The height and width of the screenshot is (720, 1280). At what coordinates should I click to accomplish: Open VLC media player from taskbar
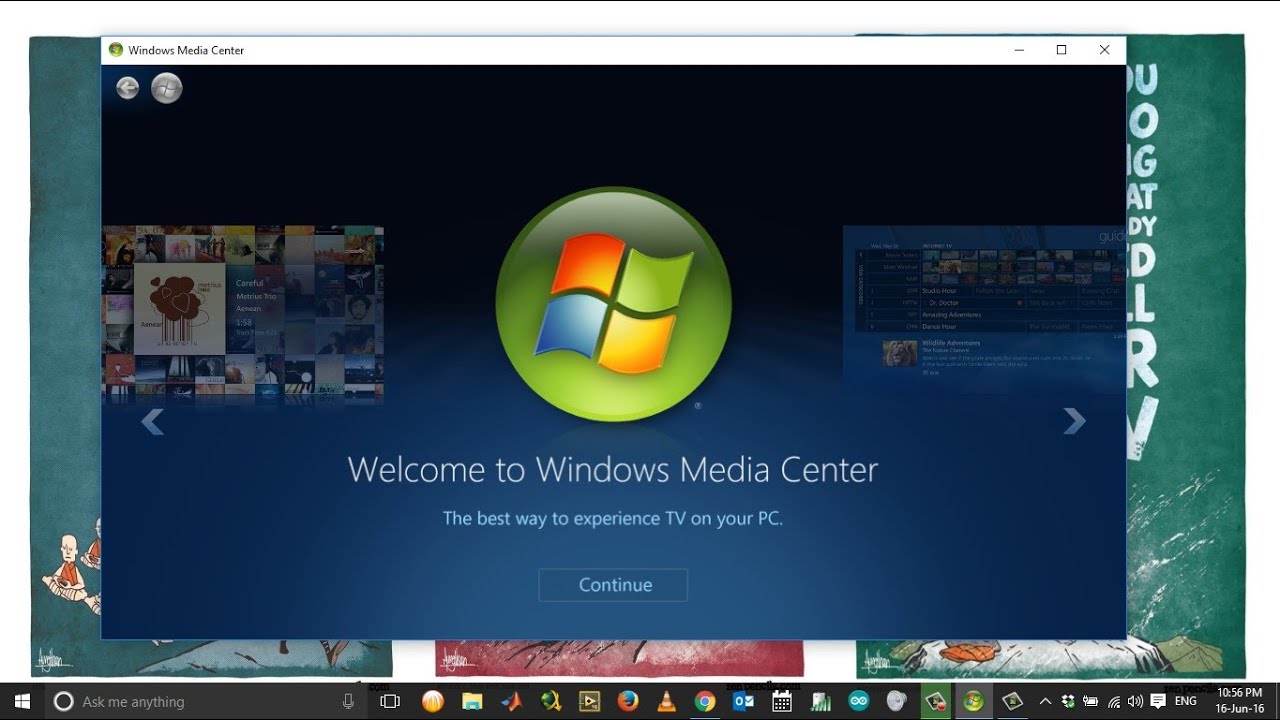[x=666, y=701]
